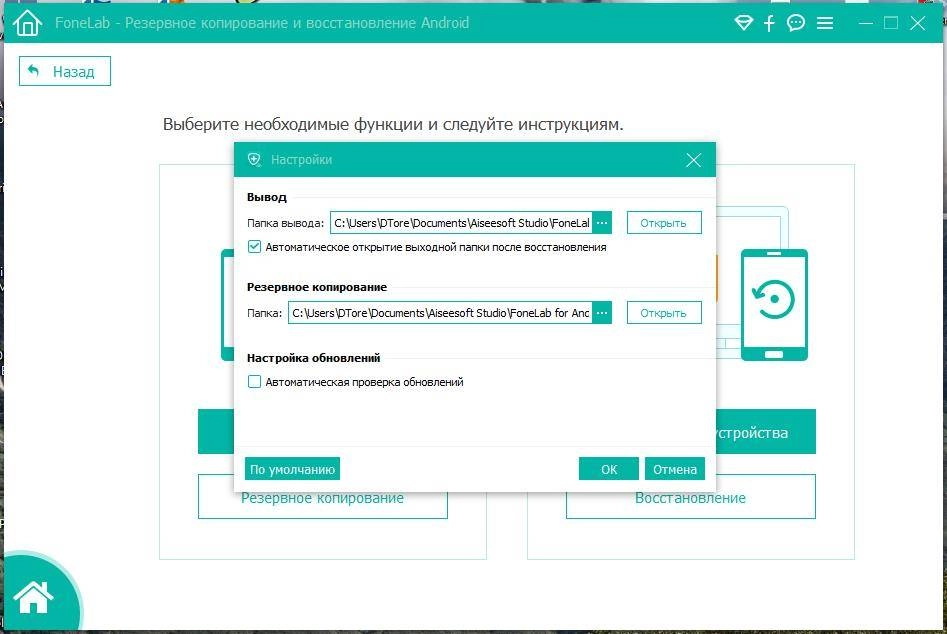Minimize the FoneLab window

pyautogui.click(x=865, y=23)
